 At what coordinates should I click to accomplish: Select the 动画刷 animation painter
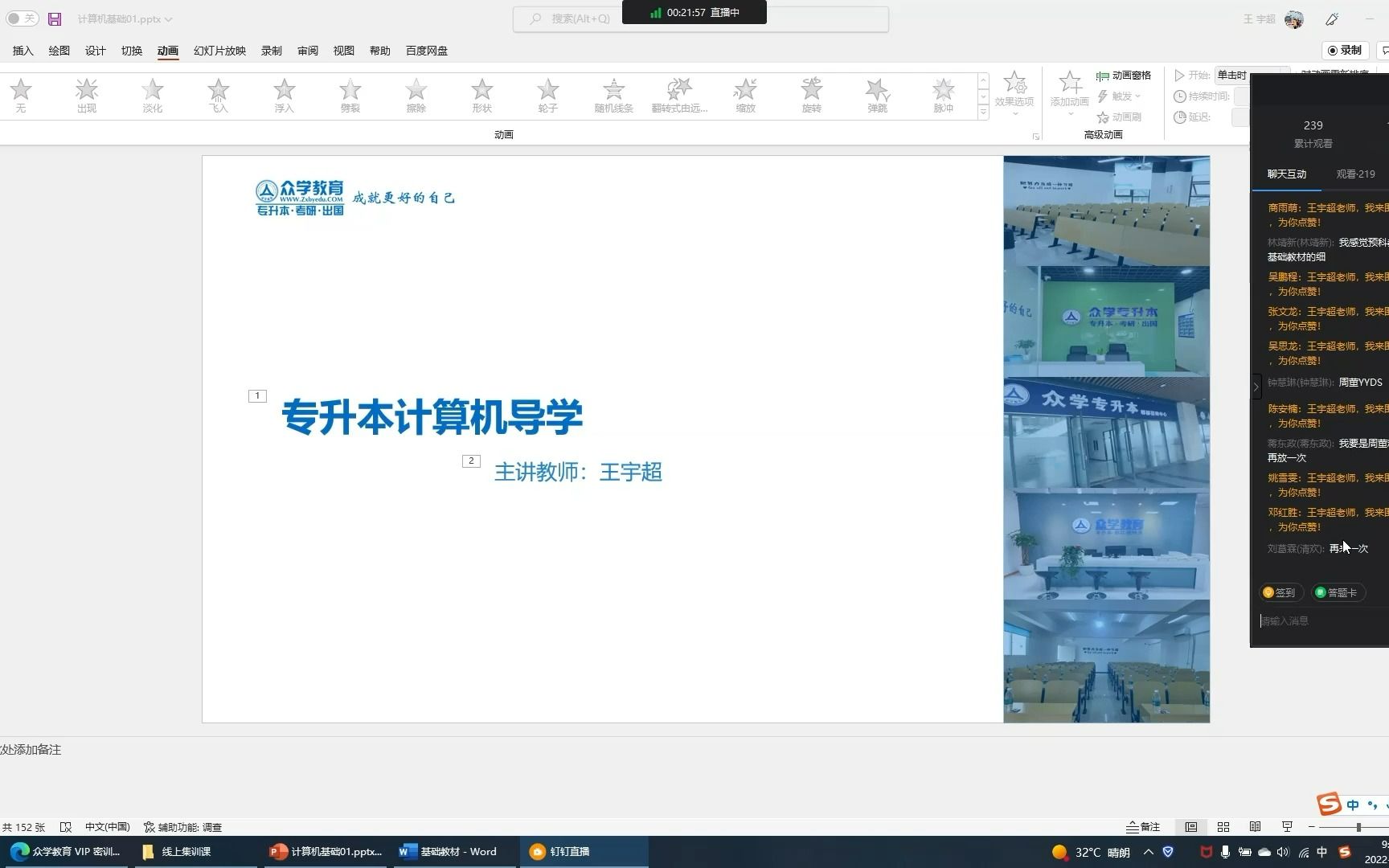(x=1121, y=117)
